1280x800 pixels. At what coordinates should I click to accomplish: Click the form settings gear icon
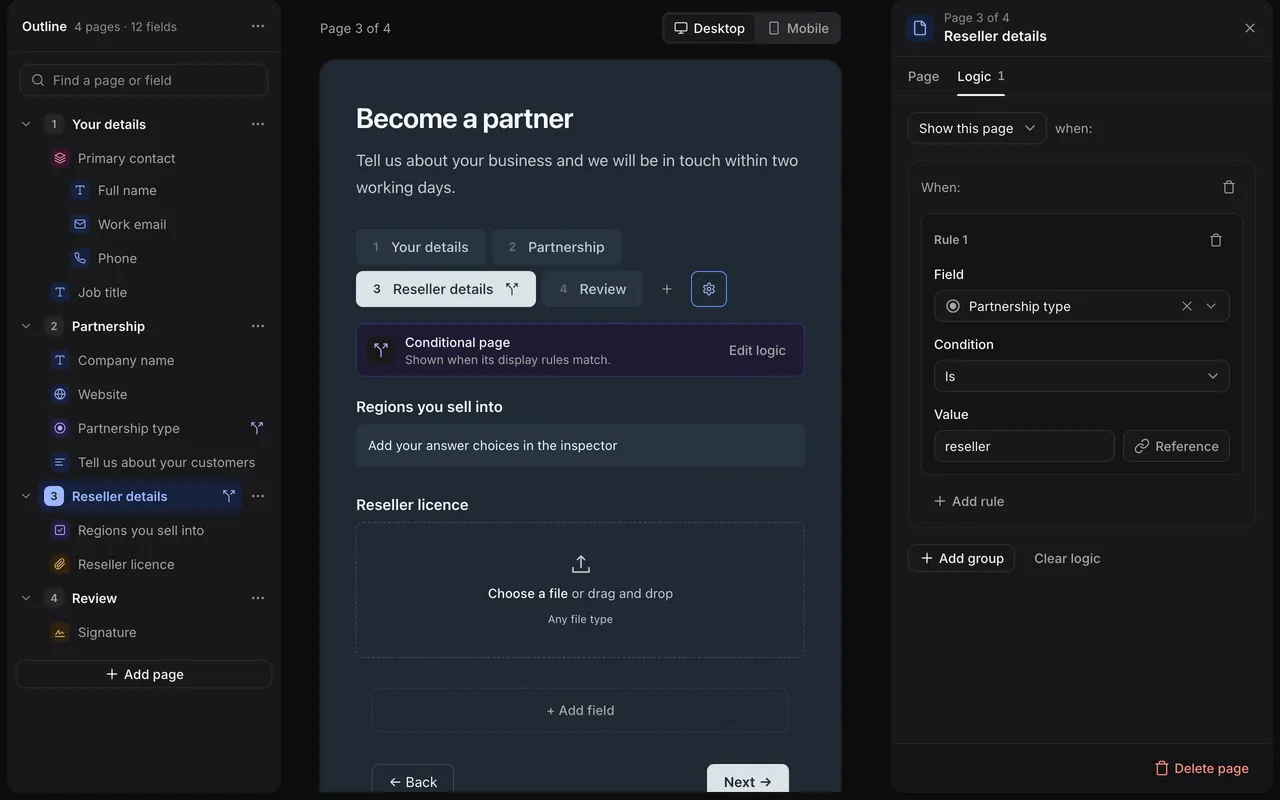pyautogui.click(x=709, y=289)
